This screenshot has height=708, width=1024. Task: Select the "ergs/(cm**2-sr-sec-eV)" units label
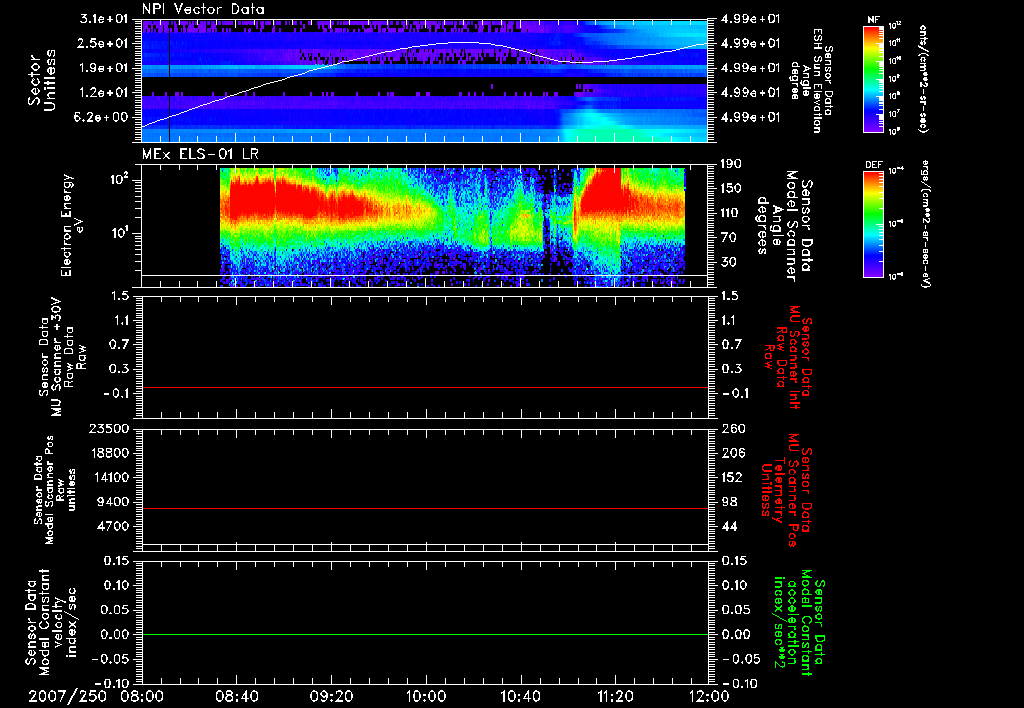point(925,224)
